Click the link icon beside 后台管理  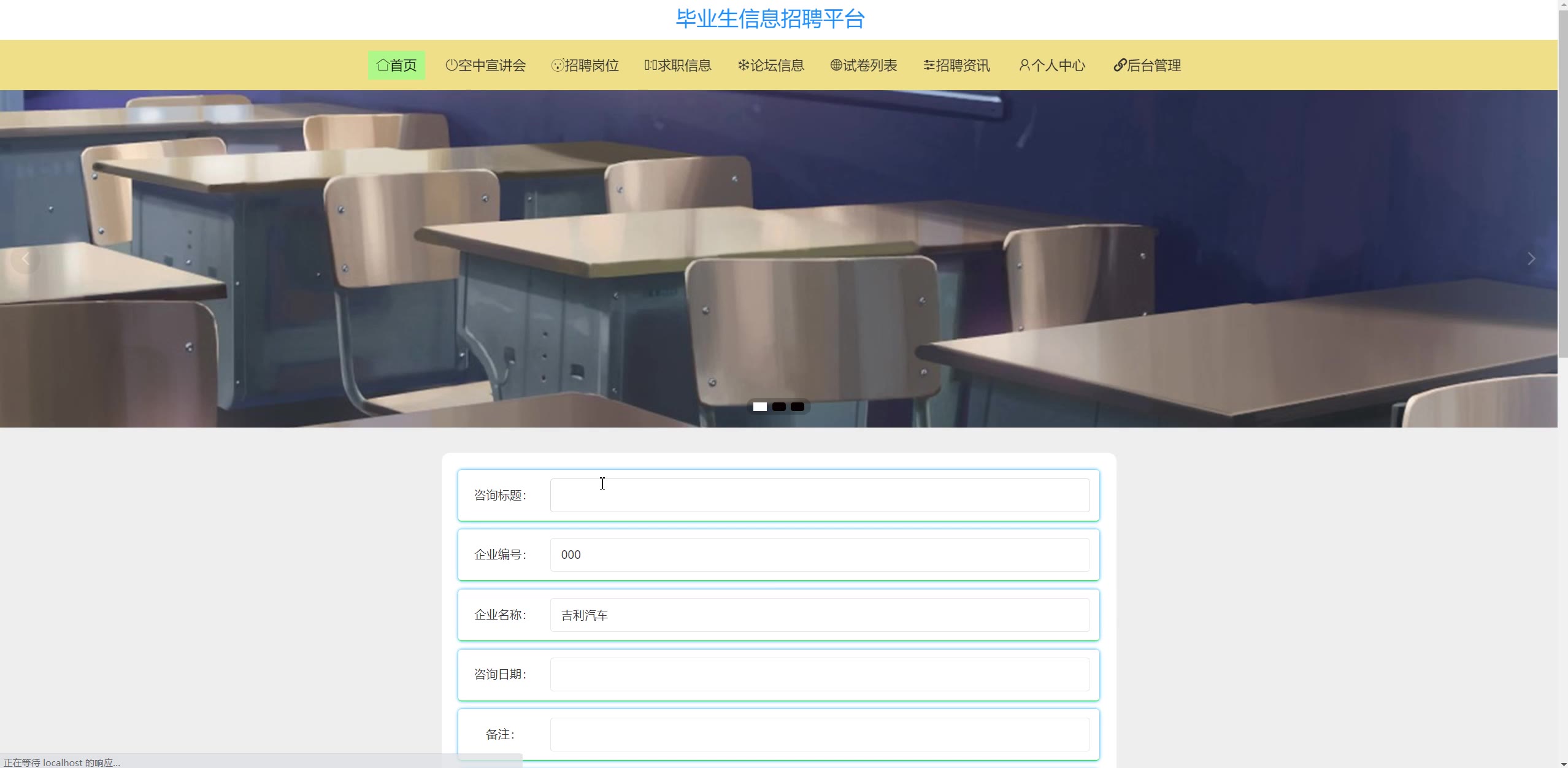(1120, 65)
